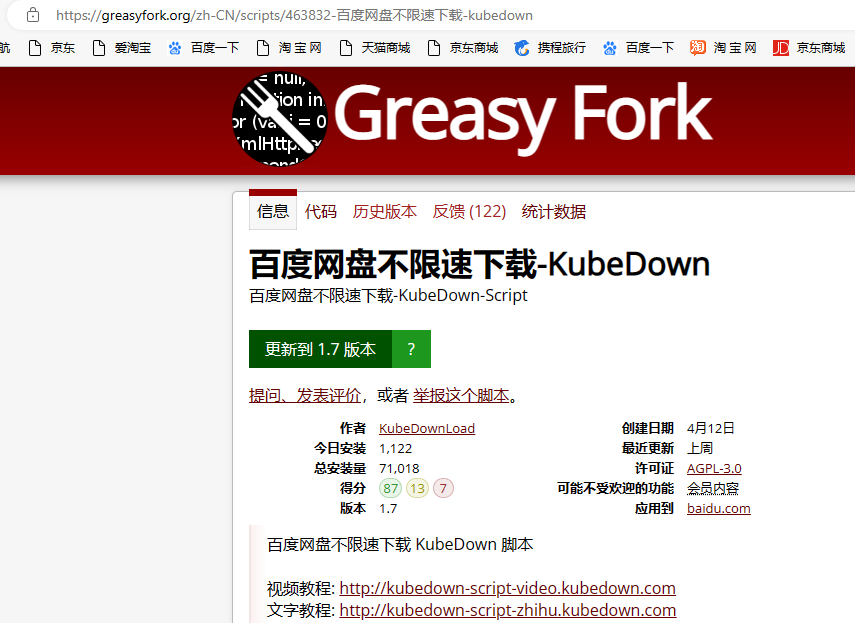Screen dimensions: 855x623
Task: Switch to the 信息 tab
Action: tap(273, 211)
